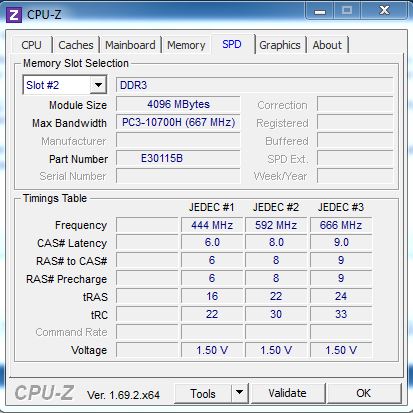
Task: Click the empty Correction field
Action: (x=355, y=104)
